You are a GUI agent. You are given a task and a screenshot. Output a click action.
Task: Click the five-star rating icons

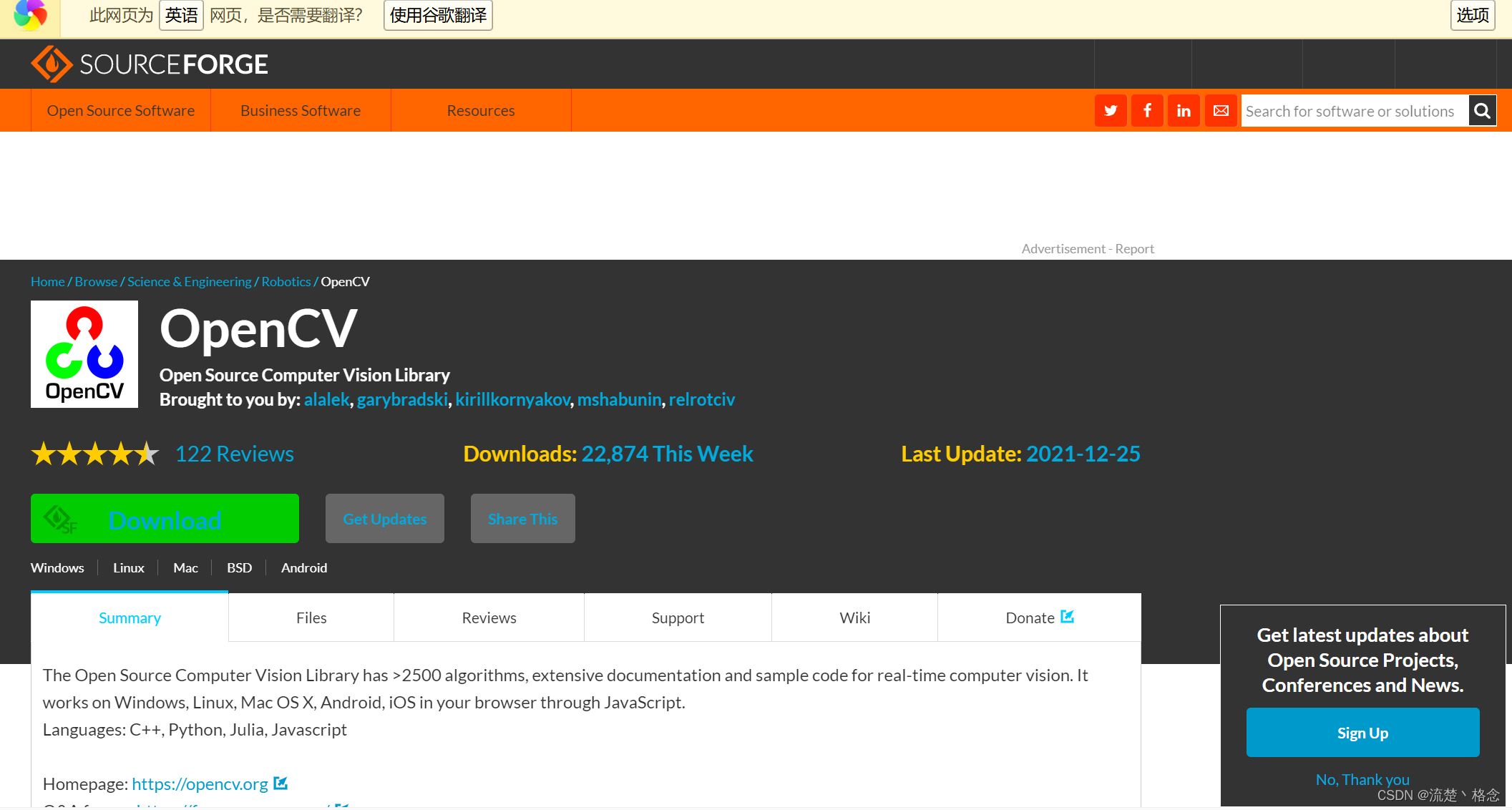[x=95, y=454]
